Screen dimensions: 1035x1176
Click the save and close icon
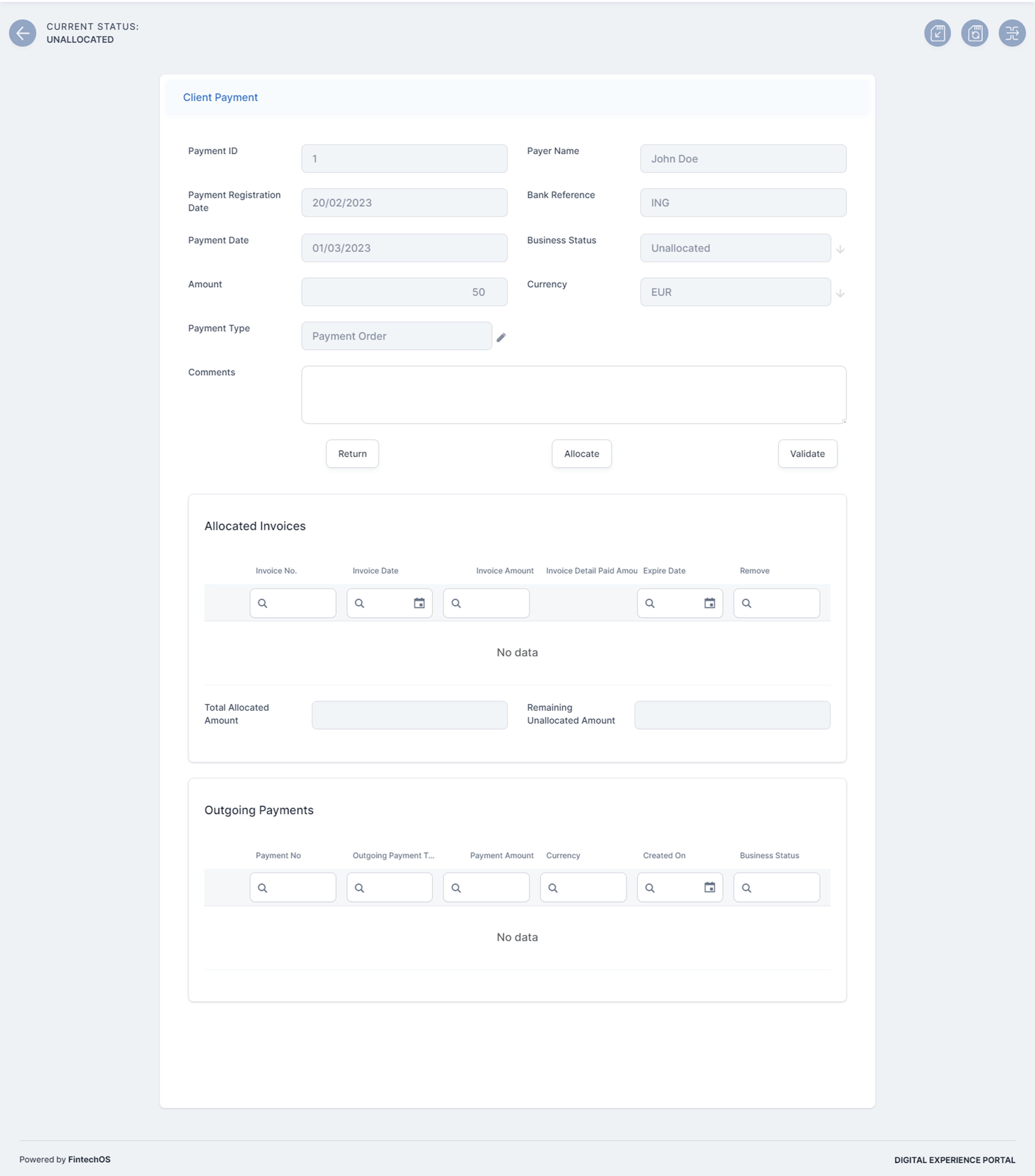[x=937, y=33]
